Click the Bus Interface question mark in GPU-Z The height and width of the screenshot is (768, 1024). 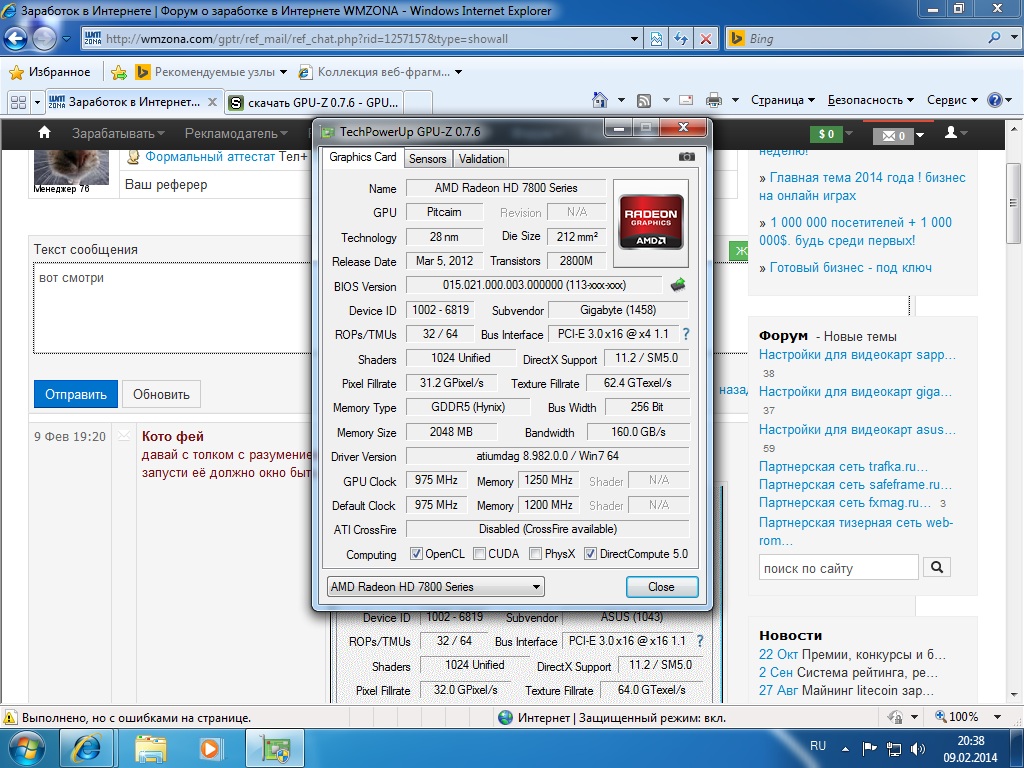(x=686, y=334)
